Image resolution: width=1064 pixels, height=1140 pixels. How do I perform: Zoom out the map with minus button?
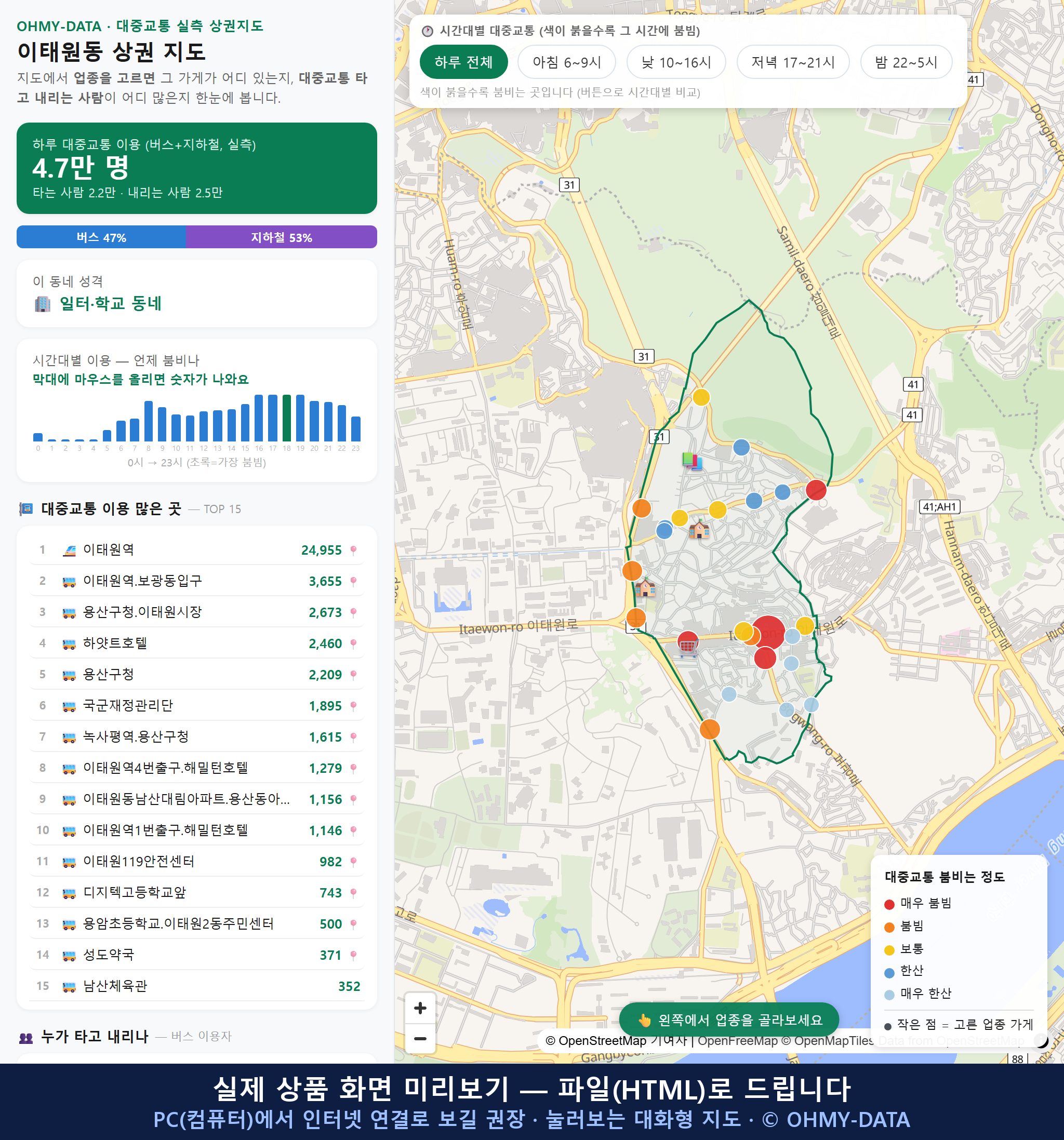coord(420,1039)
